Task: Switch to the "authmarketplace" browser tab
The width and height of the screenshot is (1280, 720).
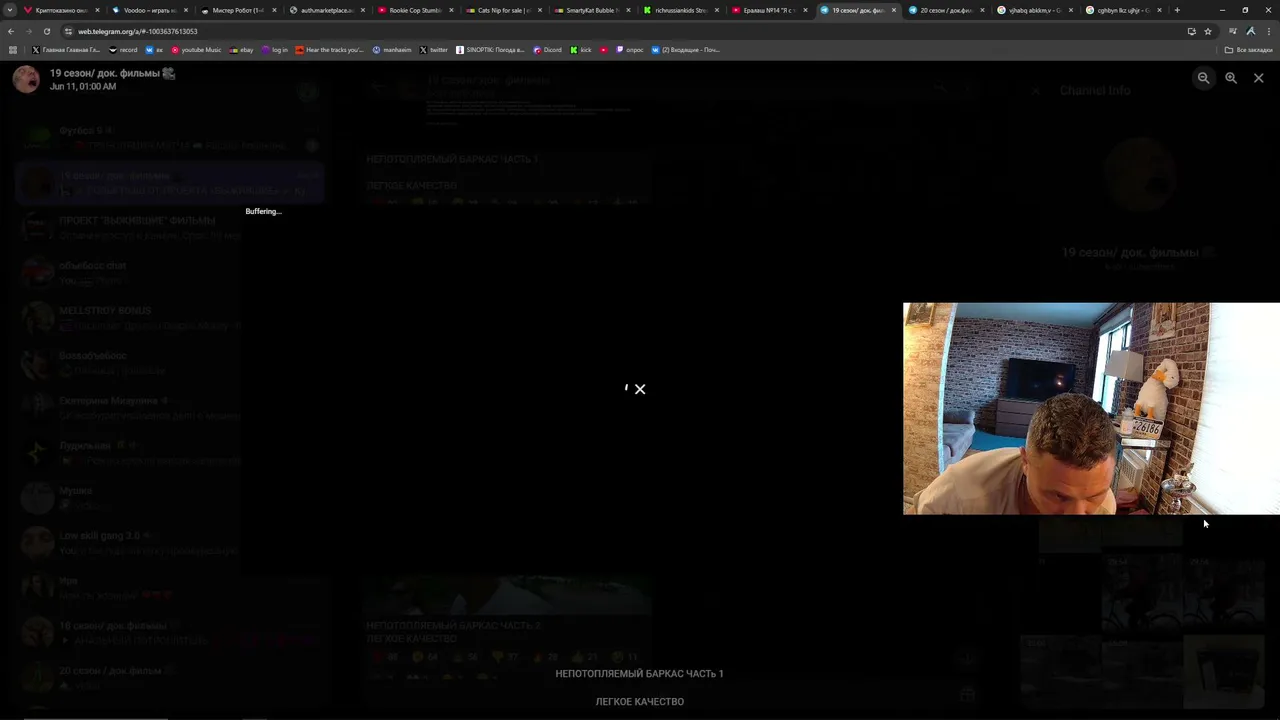Action: [325, 10]
